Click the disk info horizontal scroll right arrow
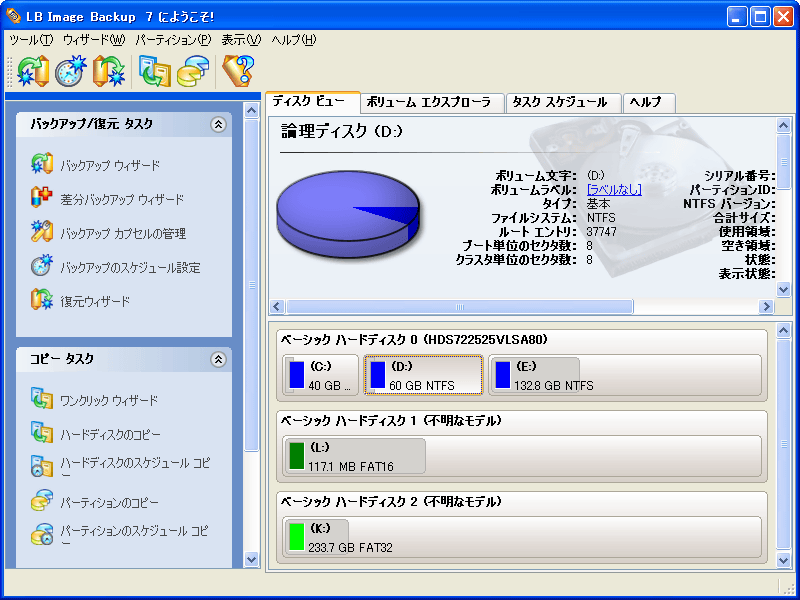Image resolution: width=800 pixels, height=600 pixels. pyautogui.click(x=766, y=307)
